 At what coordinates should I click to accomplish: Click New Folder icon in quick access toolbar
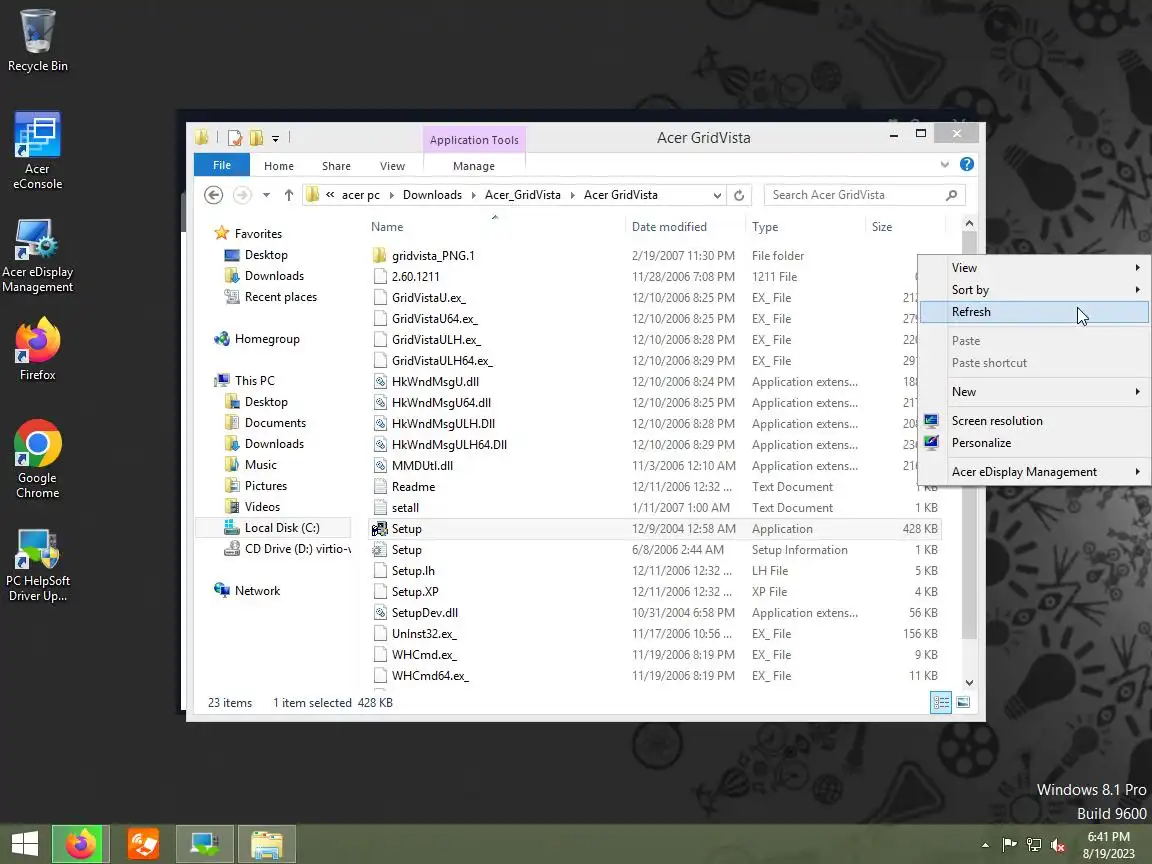(x=256, y=137)
